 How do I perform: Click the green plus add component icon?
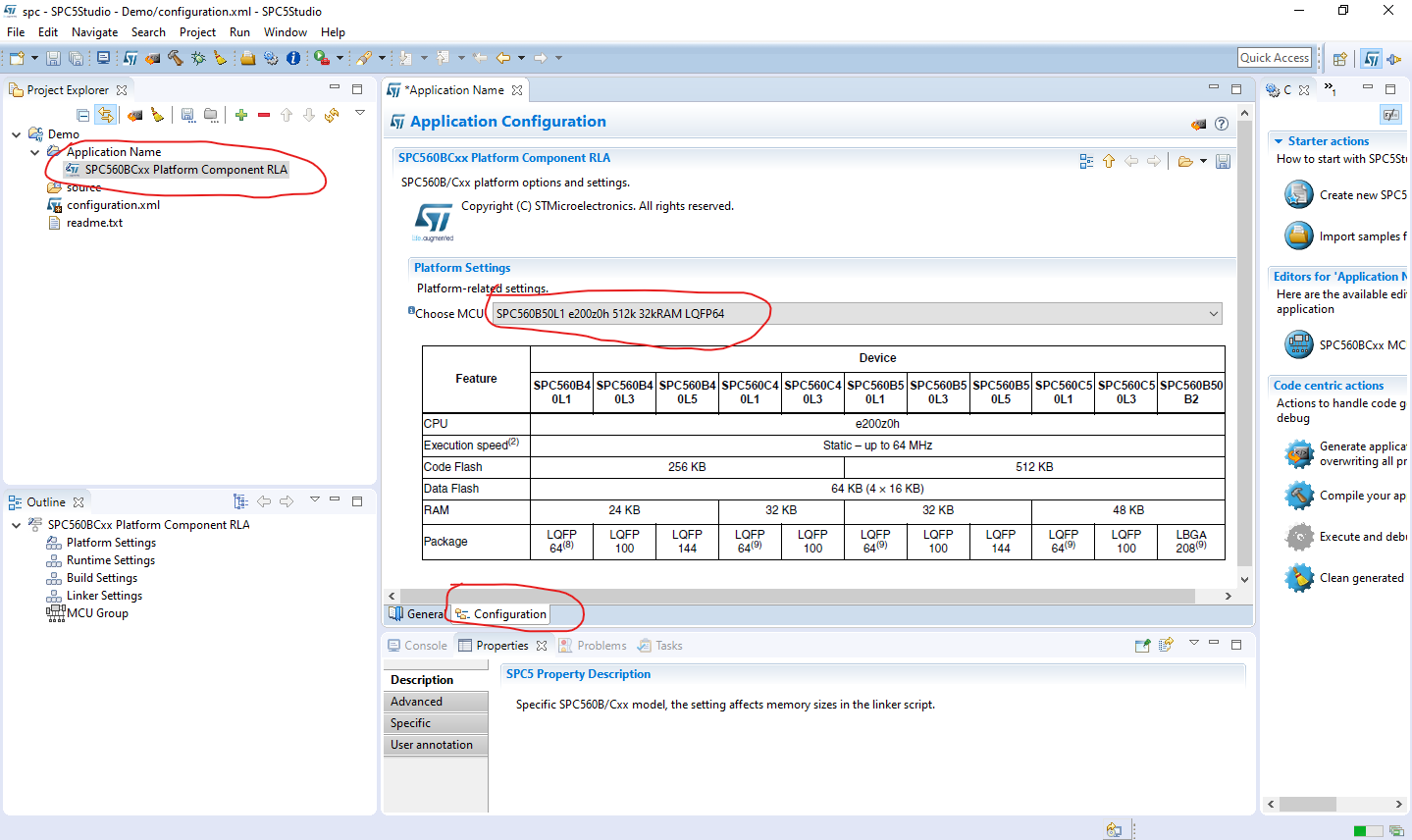tap(241, 115)
